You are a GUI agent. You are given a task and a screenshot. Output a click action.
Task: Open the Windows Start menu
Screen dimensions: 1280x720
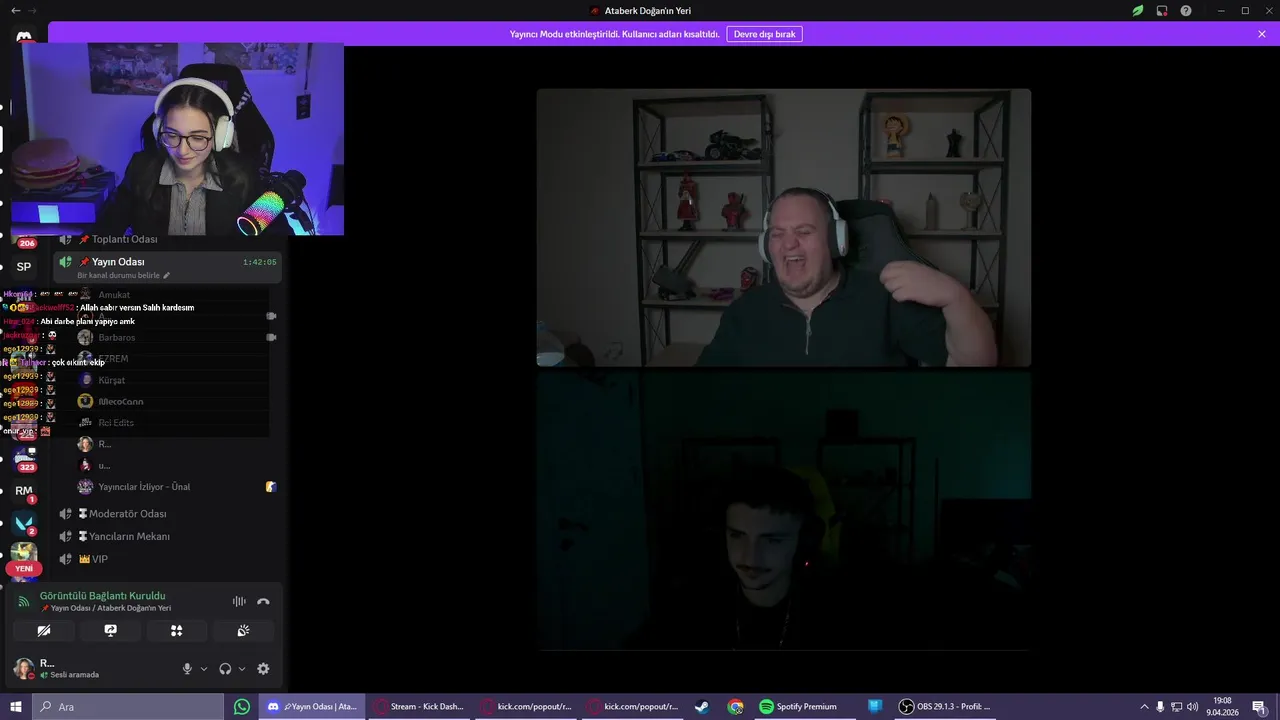click(x=15, y=707)
